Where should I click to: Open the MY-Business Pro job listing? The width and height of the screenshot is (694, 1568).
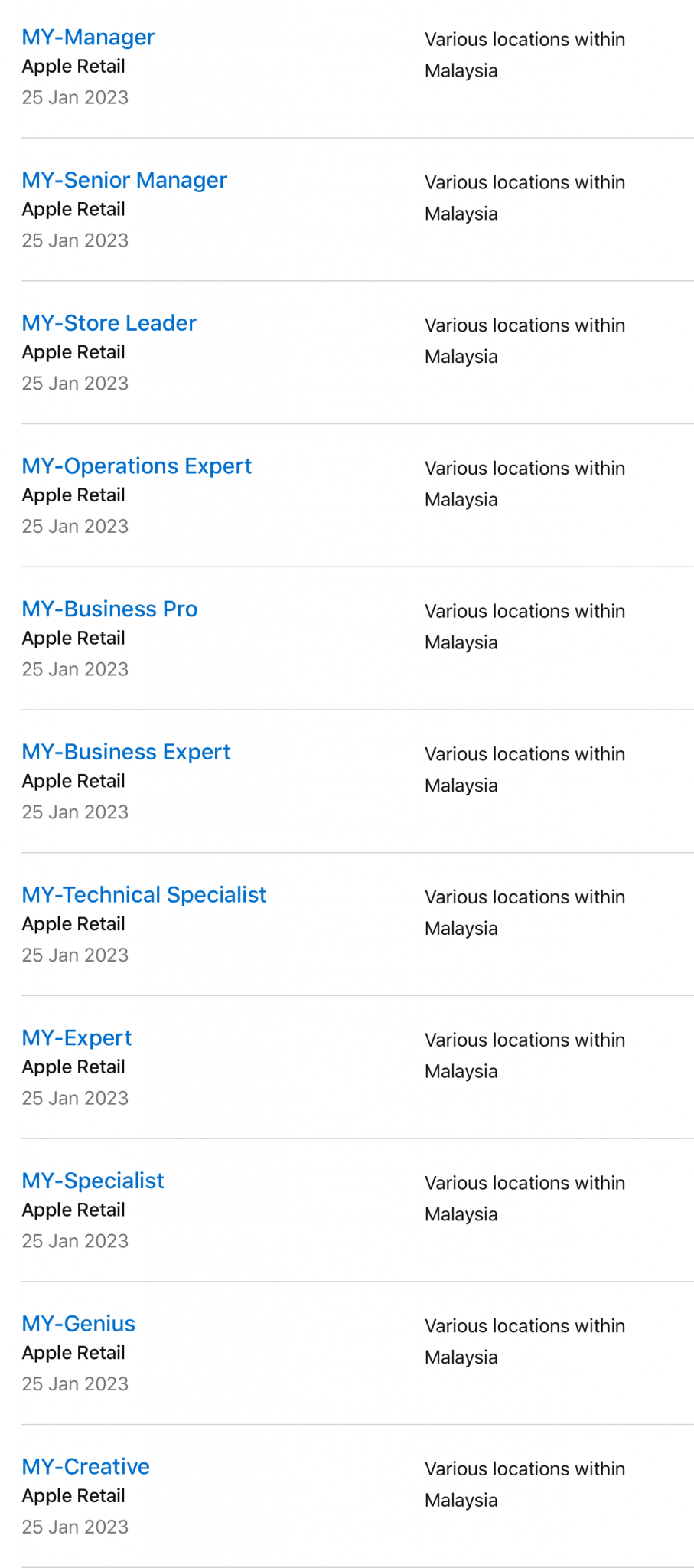coord(109,609)
